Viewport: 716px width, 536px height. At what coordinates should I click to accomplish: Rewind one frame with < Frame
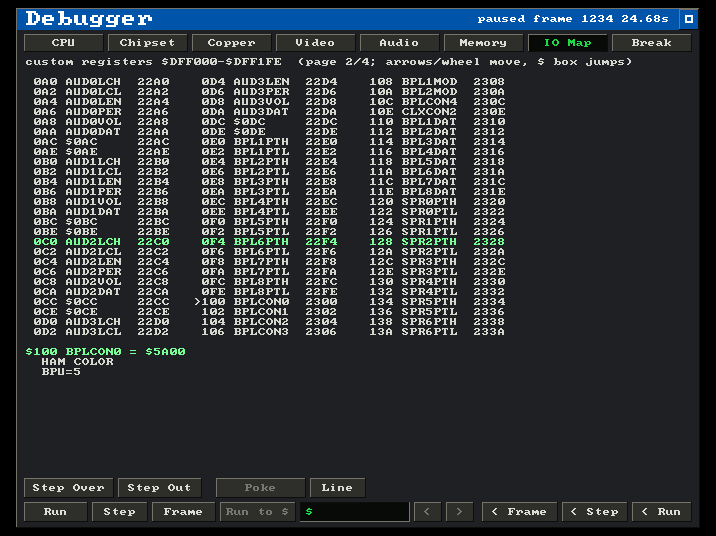point(520,512)
